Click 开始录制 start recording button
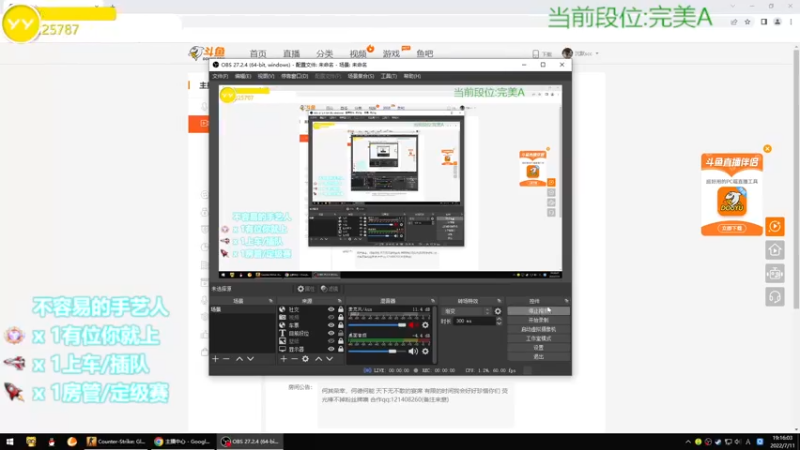The image size is (800, 450). tap(538, 320)
